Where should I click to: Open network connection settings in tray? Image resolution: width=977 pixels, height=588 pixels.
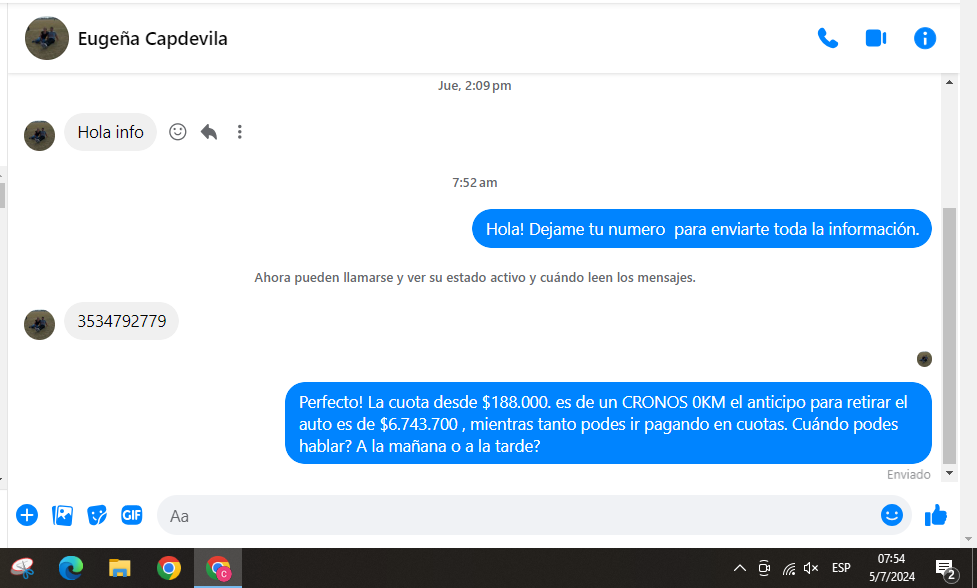click(x=789, y=568)
